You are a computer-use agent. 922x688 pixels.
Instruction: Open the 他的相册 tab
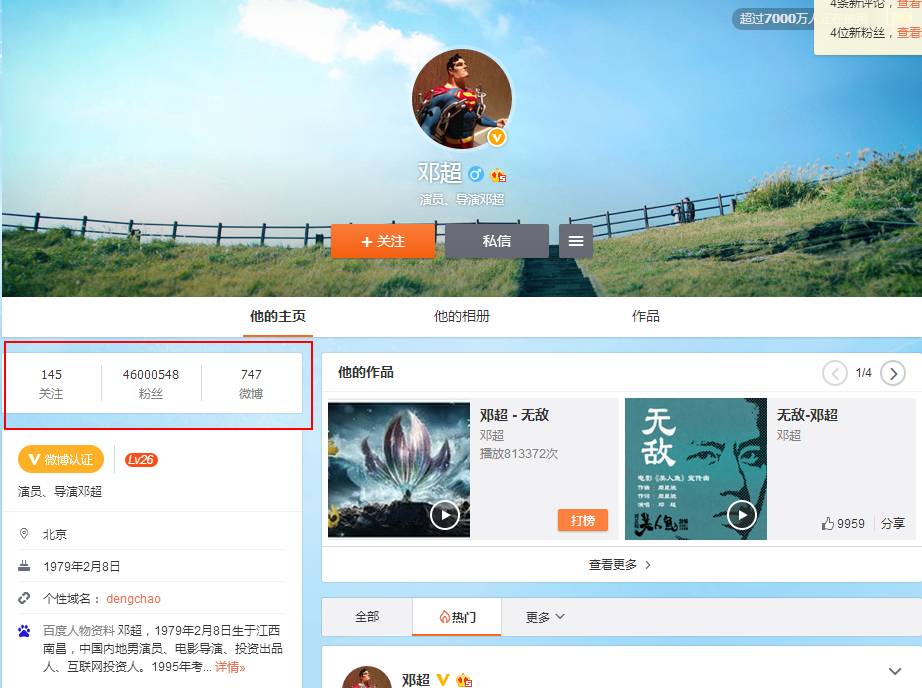click(x=462, y=316)
